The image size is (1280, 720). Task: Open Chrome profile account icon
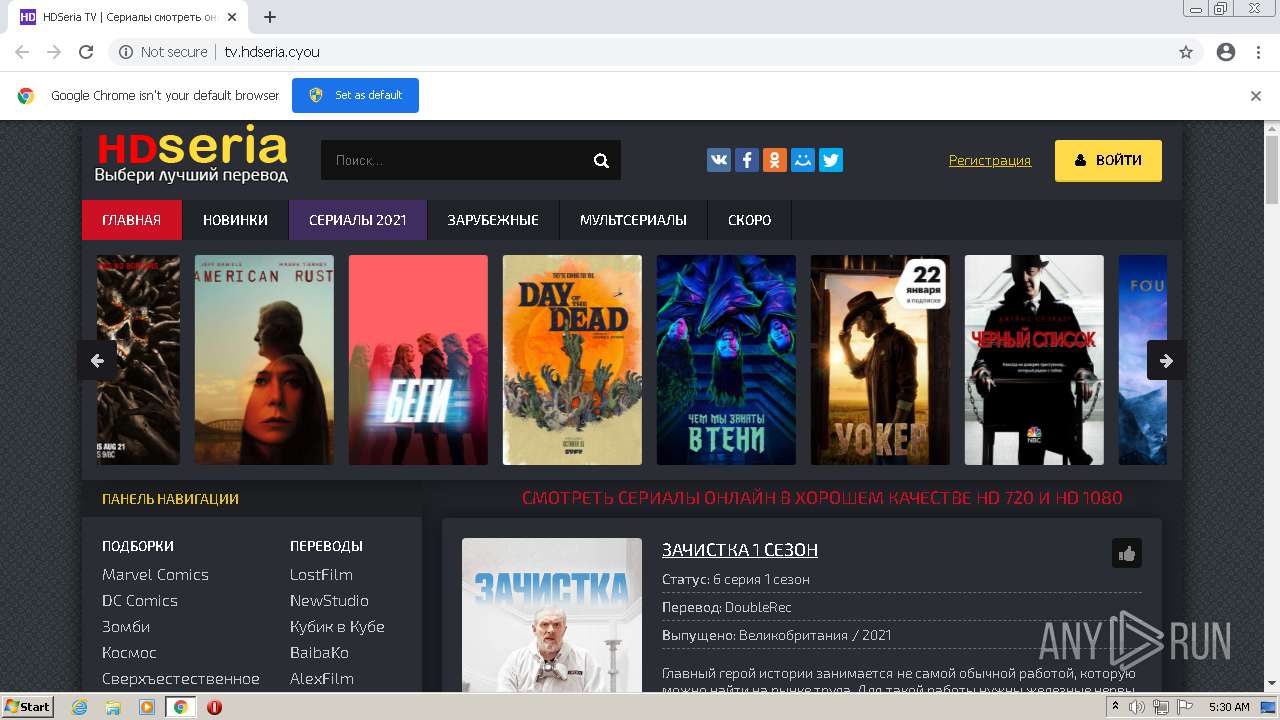(1226, 52)
